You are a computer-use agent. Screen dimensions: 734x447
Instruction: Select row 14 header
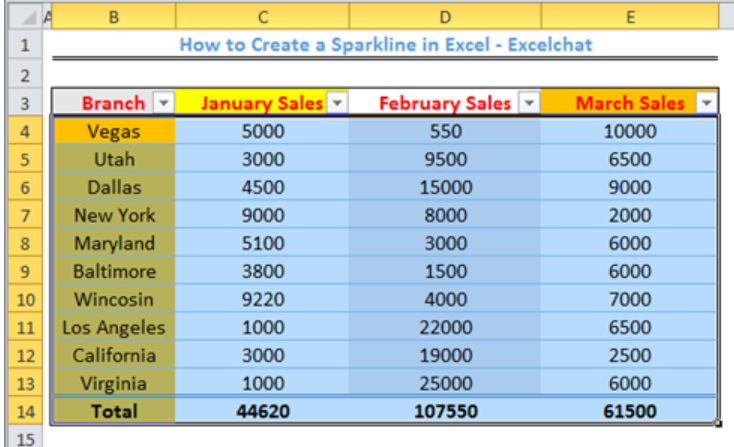click(x=25, y=411)
